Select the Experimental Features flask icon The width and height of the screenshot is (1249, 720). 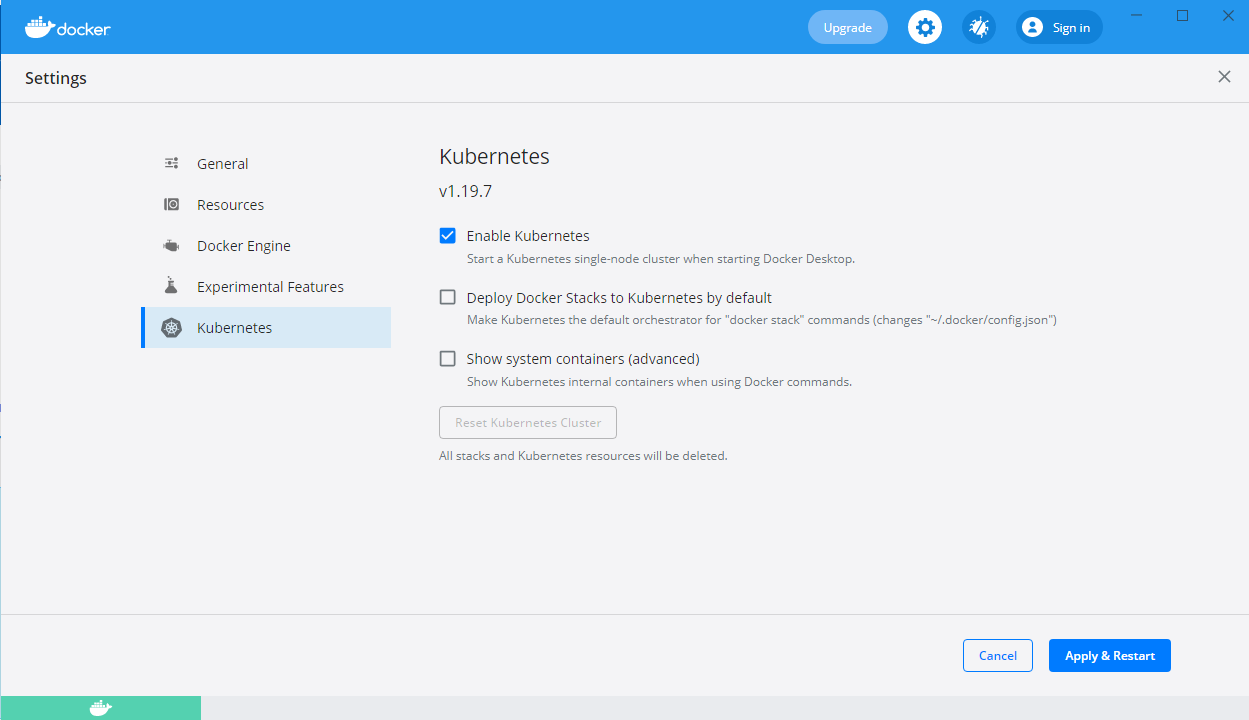pos(171,286)
